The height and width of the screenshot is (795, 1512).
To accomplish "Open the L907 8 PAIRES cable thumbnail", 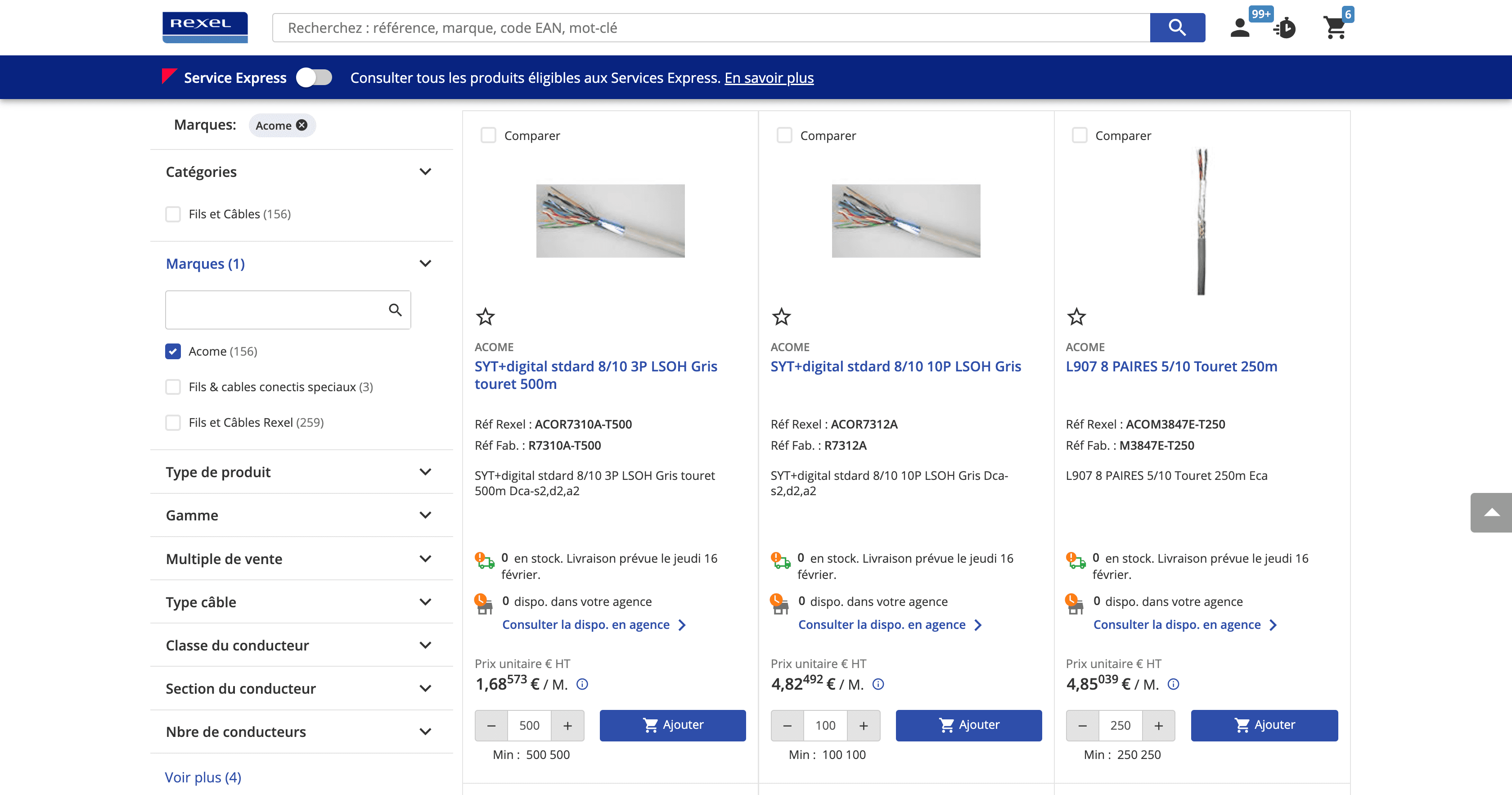I will 1201,221.
